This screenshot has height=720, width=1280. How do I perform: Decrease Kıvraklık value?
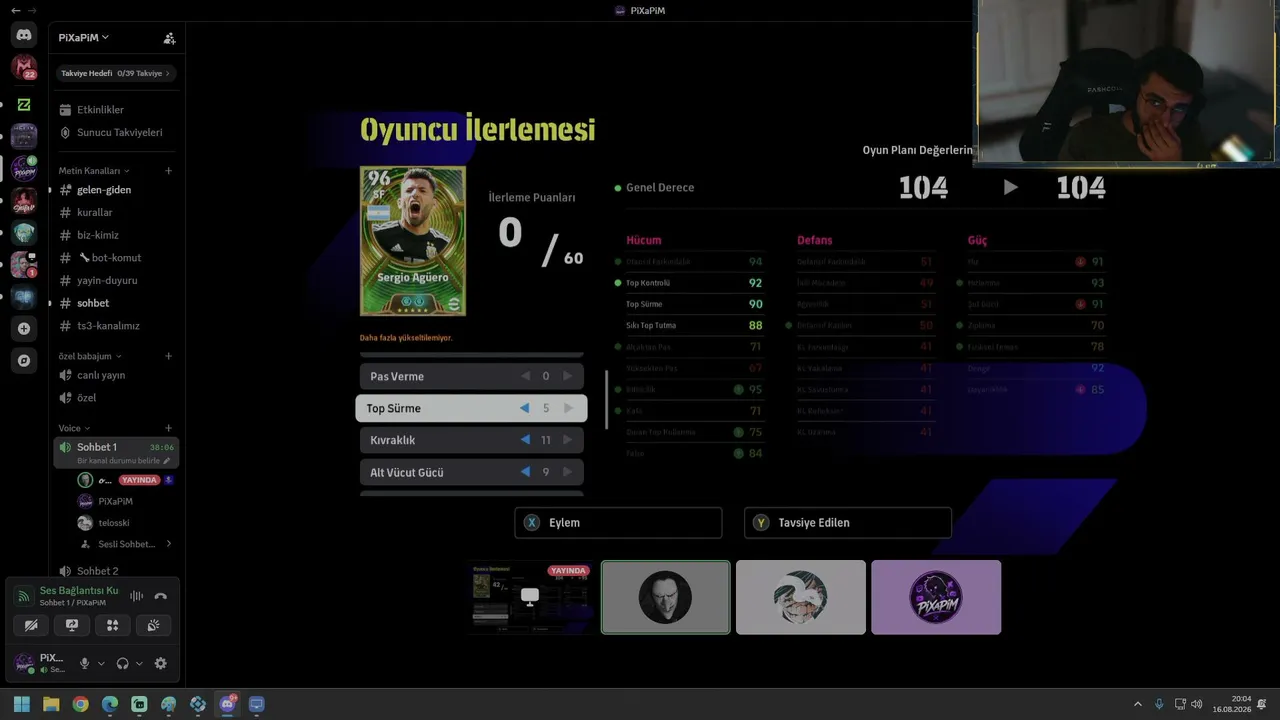[x=526, y=440]
